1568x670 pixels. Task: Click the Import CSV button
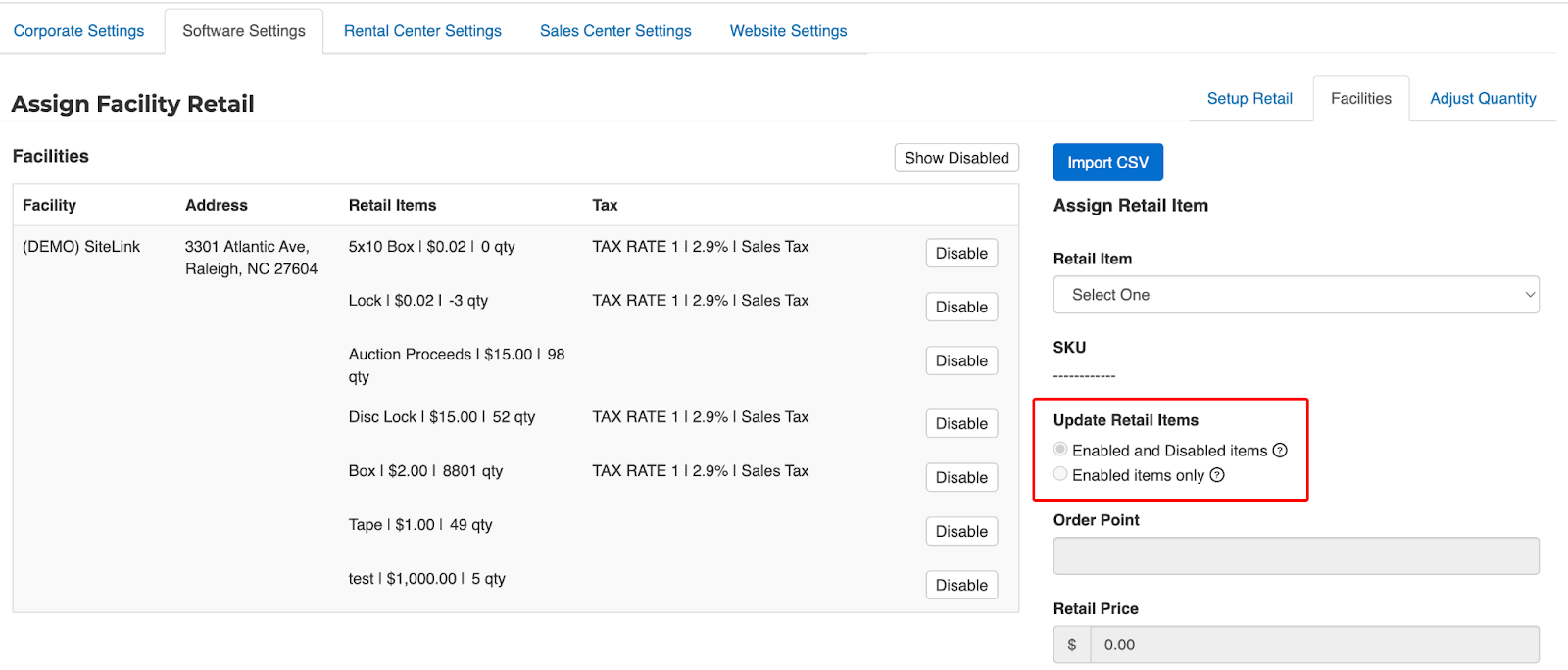[1107, 163]
